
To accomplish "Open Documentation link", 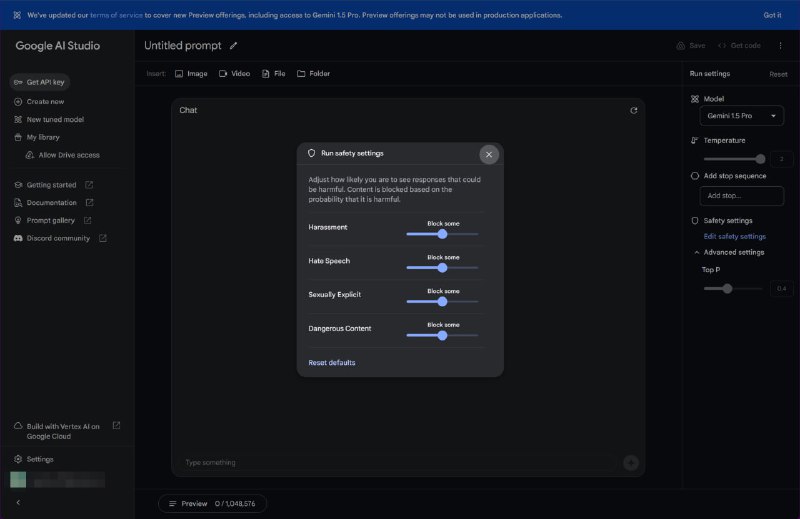I will (52, 203).
